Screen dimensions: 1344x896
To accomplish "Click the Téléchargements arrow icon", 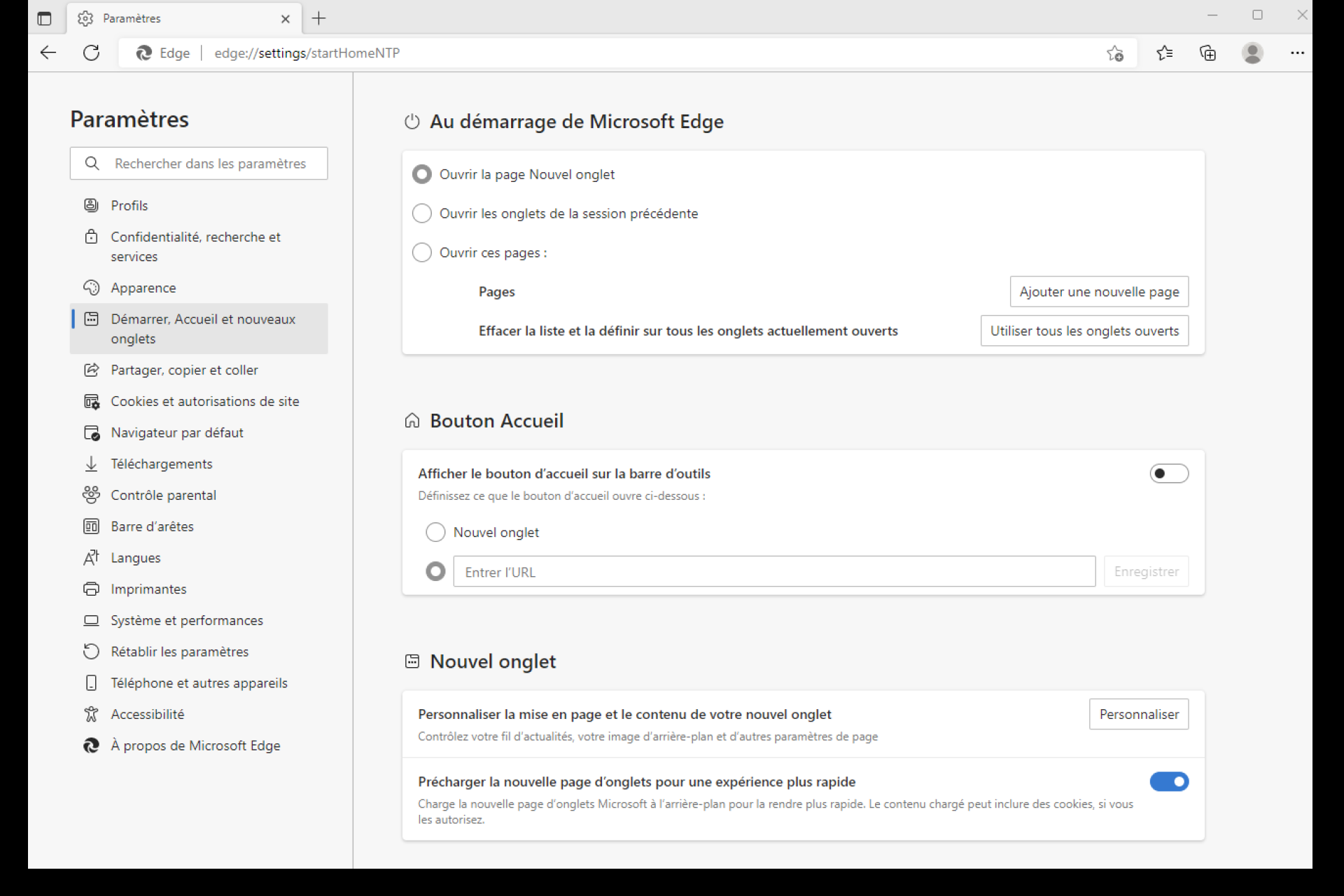I will [x=91, y=463].
